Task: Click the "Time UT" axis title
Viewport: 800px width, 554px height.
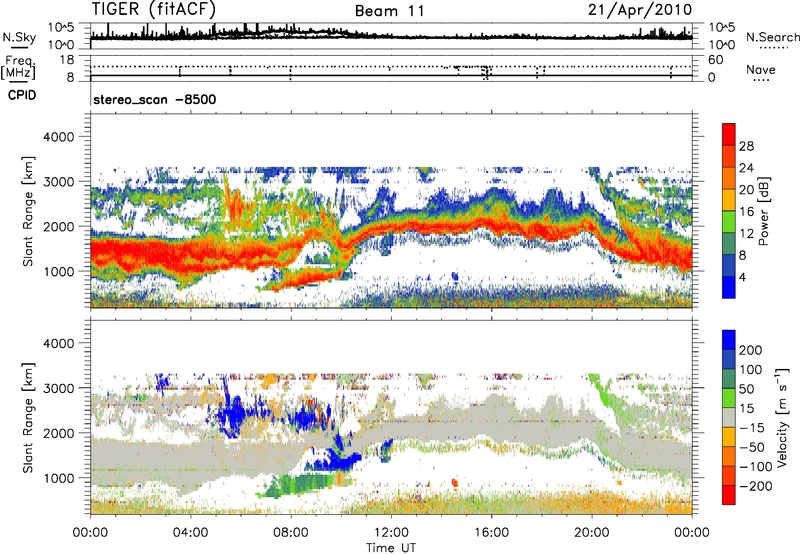Action: (391, 548)
